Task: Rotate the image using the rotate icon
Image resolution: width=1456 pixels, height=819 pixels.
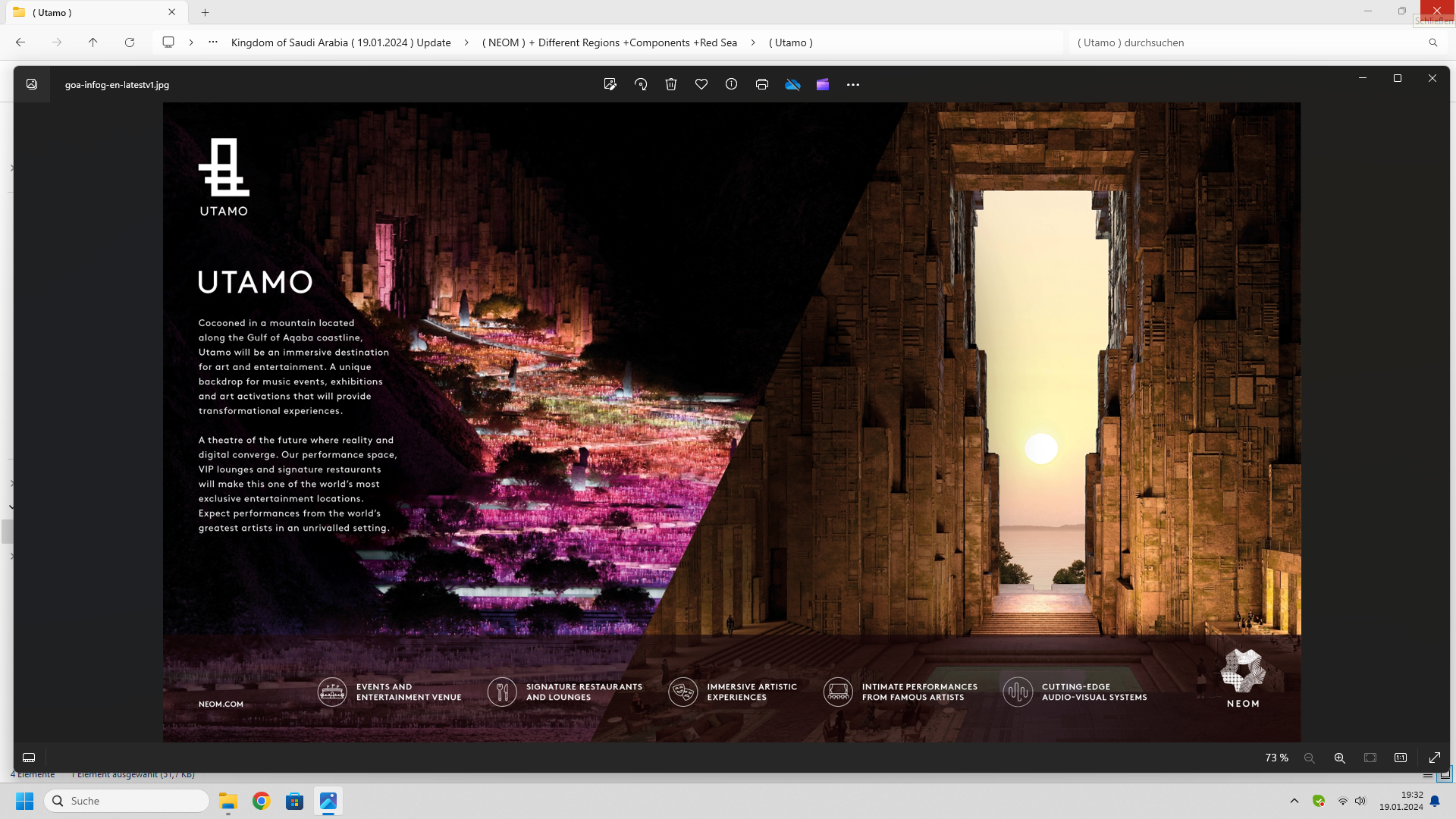Action: click(x=641, y=84)
